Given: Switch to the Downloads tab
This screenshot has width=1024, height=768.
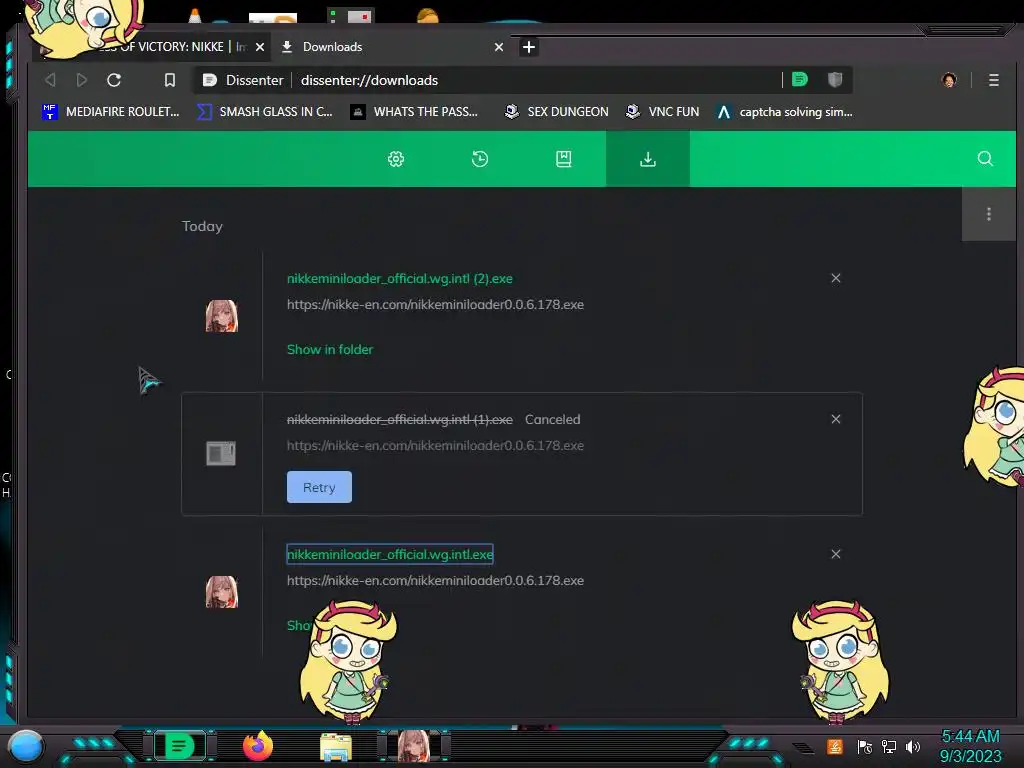Looking at the screenshot, I should point(392,47).
